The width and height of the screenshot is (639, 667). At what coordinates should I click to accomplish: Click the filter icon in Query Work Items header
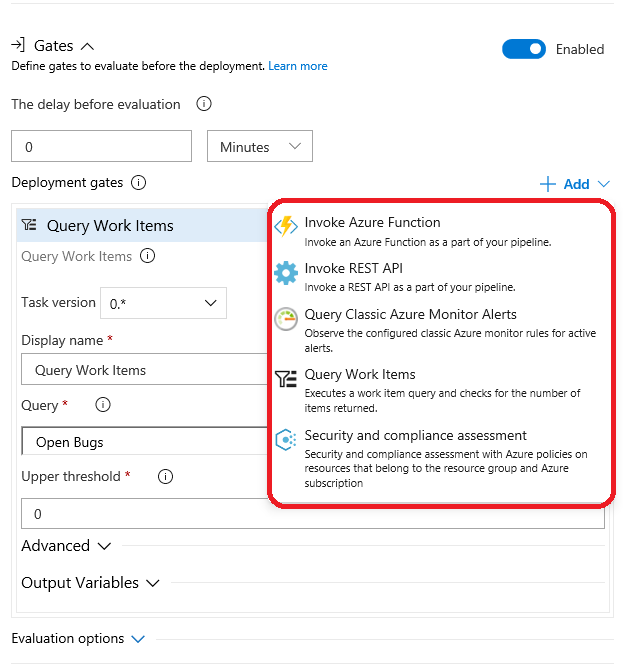point(29,225)
